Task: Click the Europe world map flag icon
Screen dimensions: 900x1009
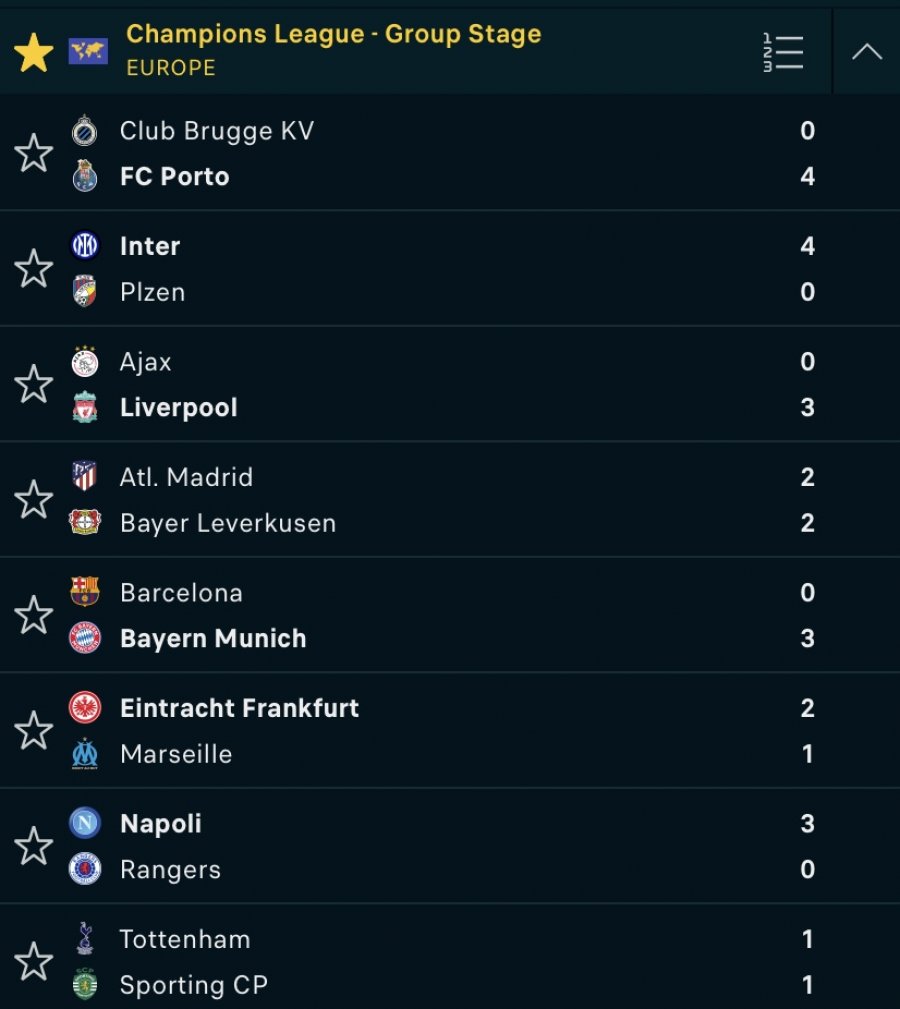Action: tap(88, 51)
